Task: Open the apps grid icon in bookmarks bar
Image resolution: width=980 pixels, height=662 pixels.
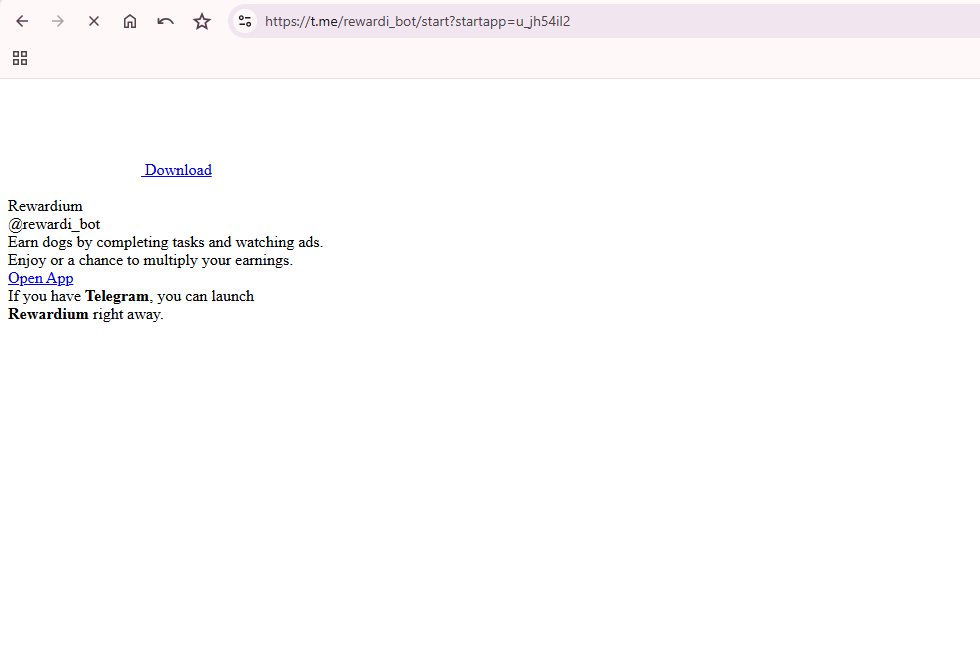Action: click(x=20, y=58)
